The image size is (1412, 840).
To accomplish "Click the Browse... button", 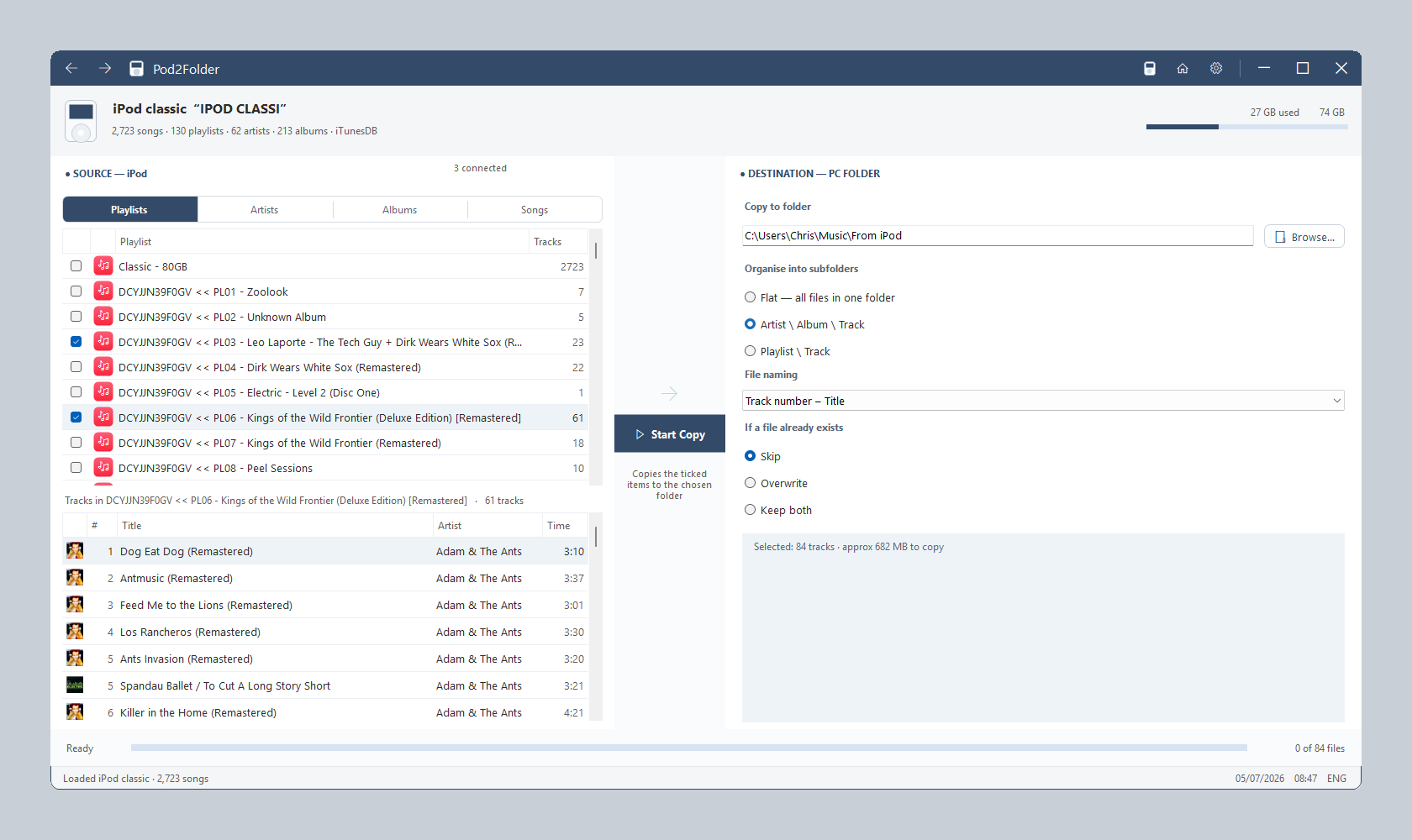I will [1304, 237].
